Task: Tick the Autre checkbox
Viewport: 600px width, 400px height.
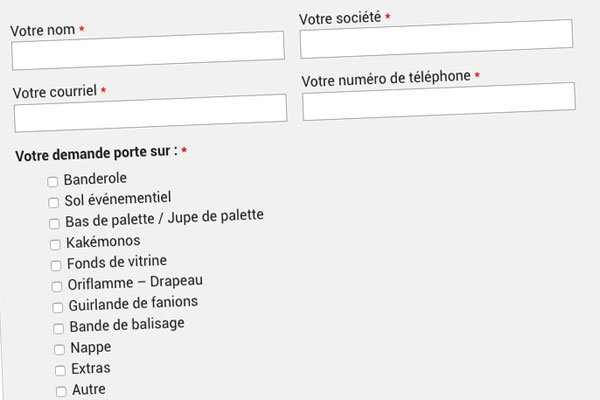Action: [x=62, y=391]
